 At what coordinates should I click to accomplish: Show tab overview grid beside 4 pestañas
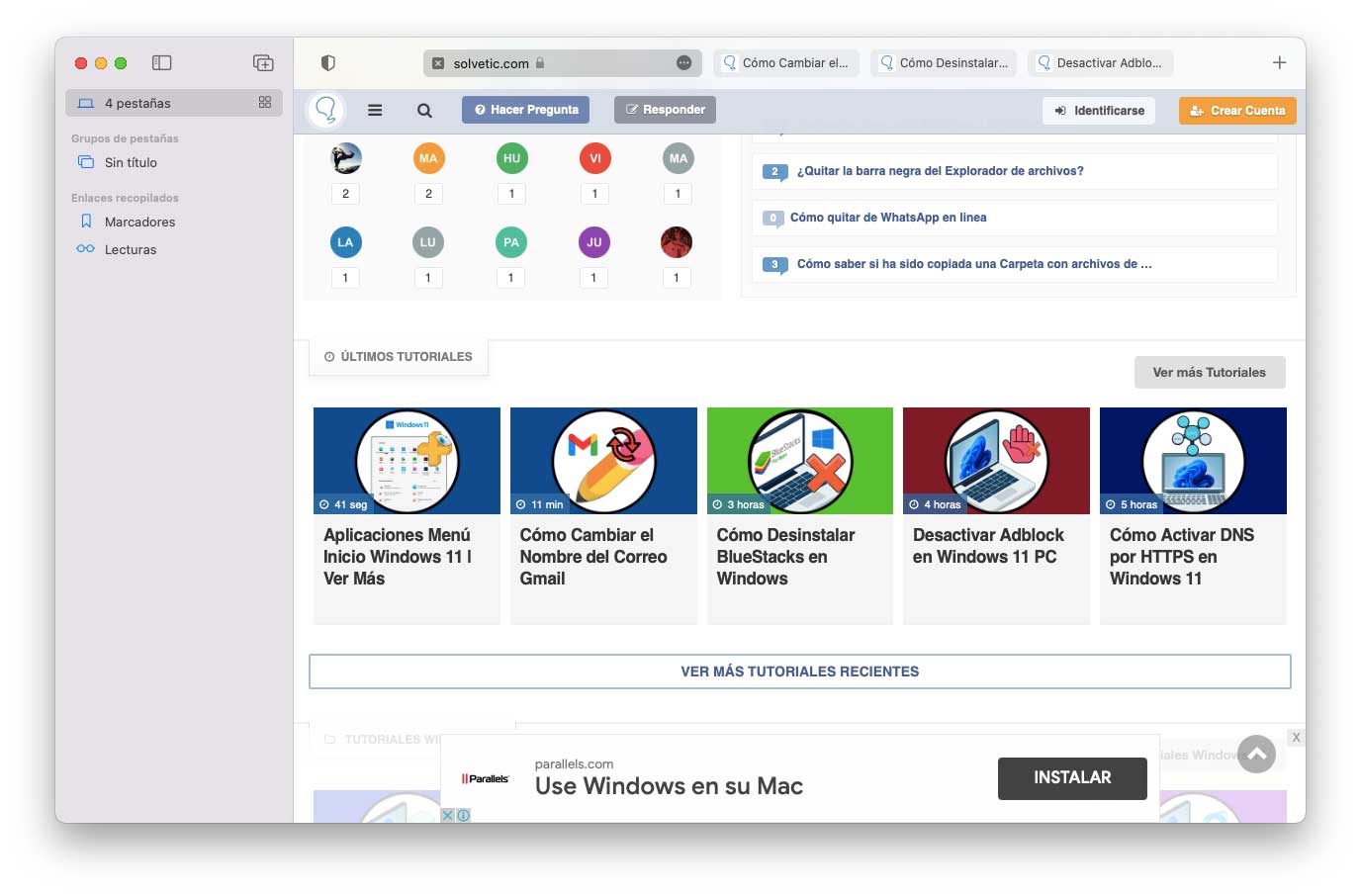coord(265,103)
